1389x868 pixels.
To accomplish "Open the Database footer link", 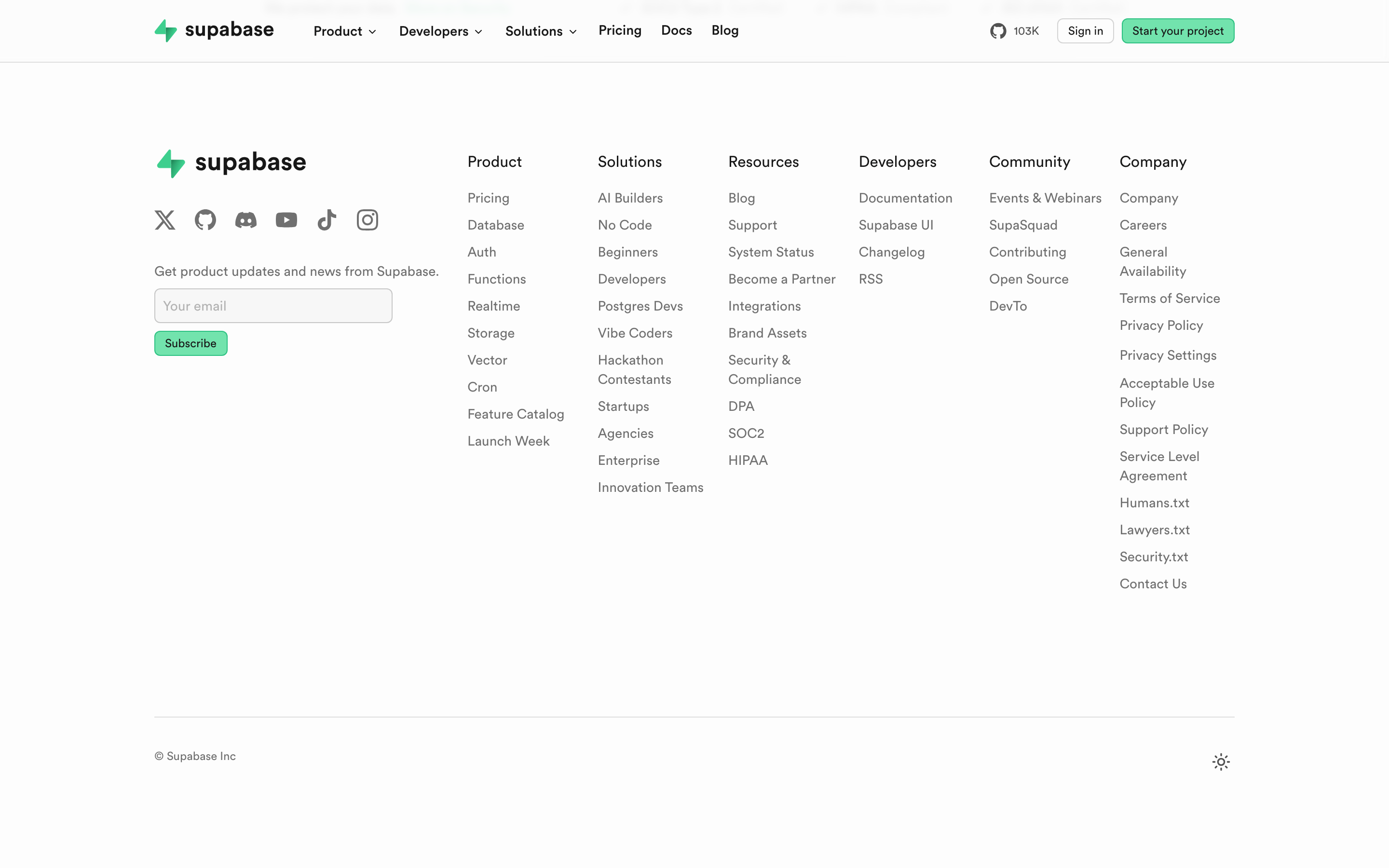I will point(496,225).
